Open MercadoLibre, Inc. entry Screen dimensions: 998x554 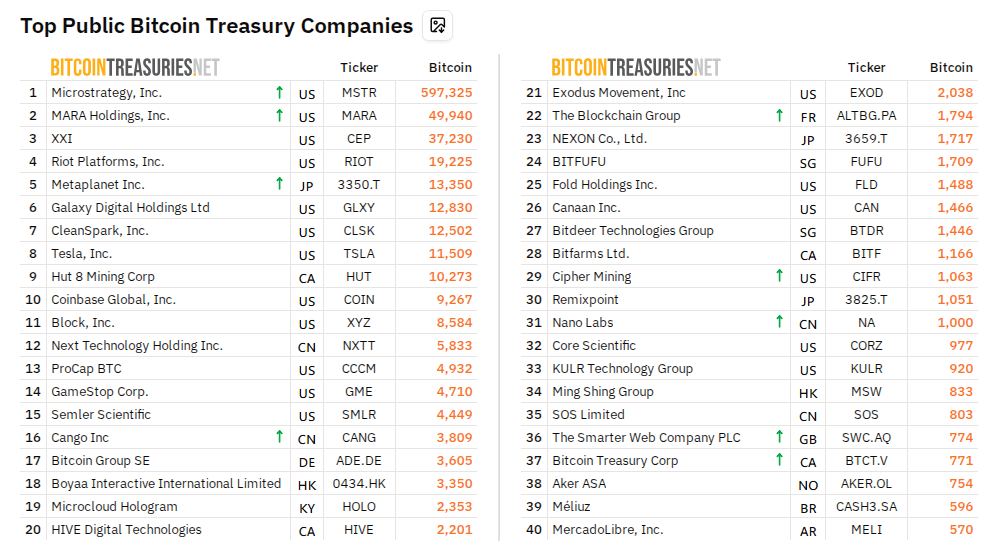click(x=607, y=529)
